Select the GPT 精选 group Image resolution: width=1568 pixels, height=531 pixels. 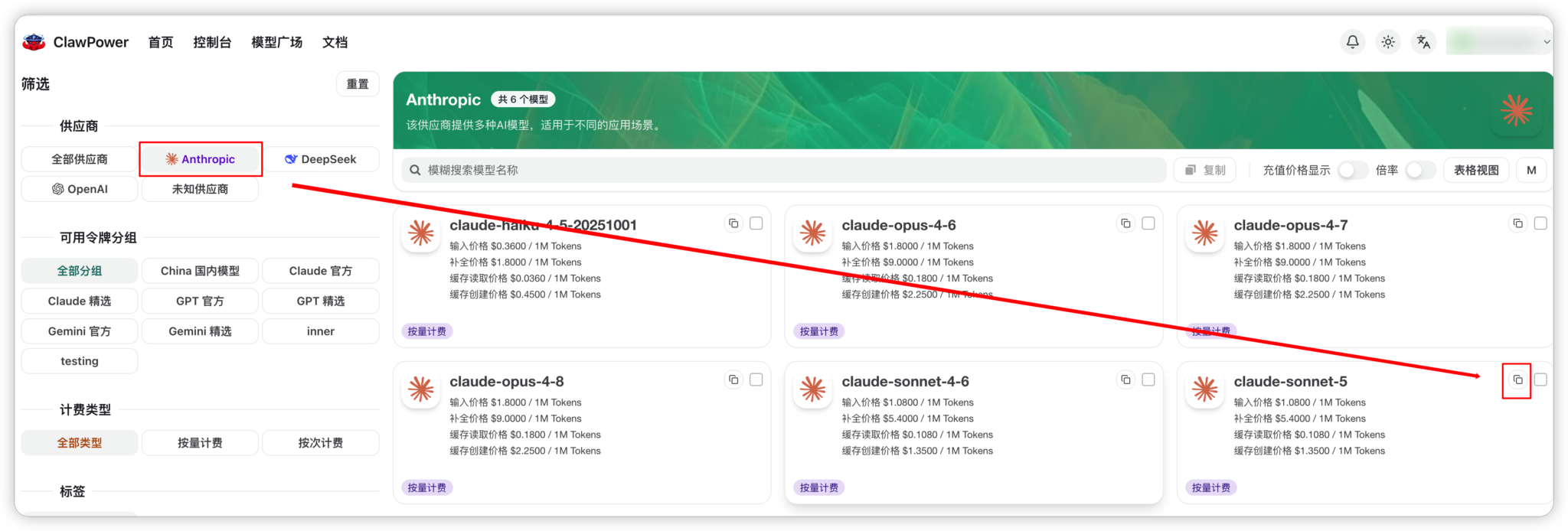coord(321,301)
